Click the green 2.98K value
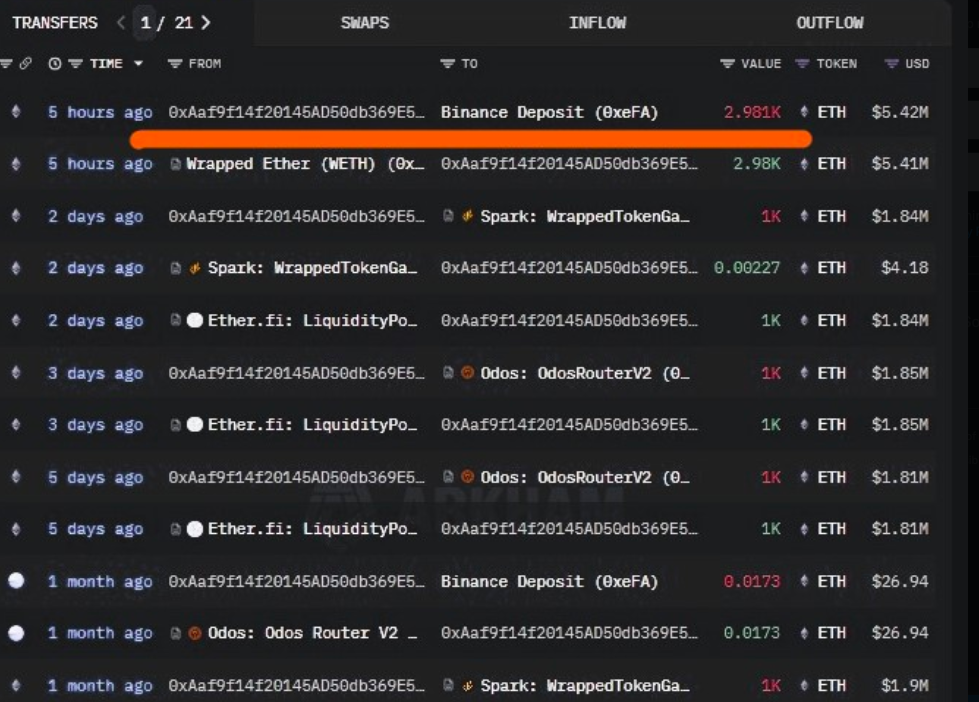979x702 pixels. pos(756,164)
